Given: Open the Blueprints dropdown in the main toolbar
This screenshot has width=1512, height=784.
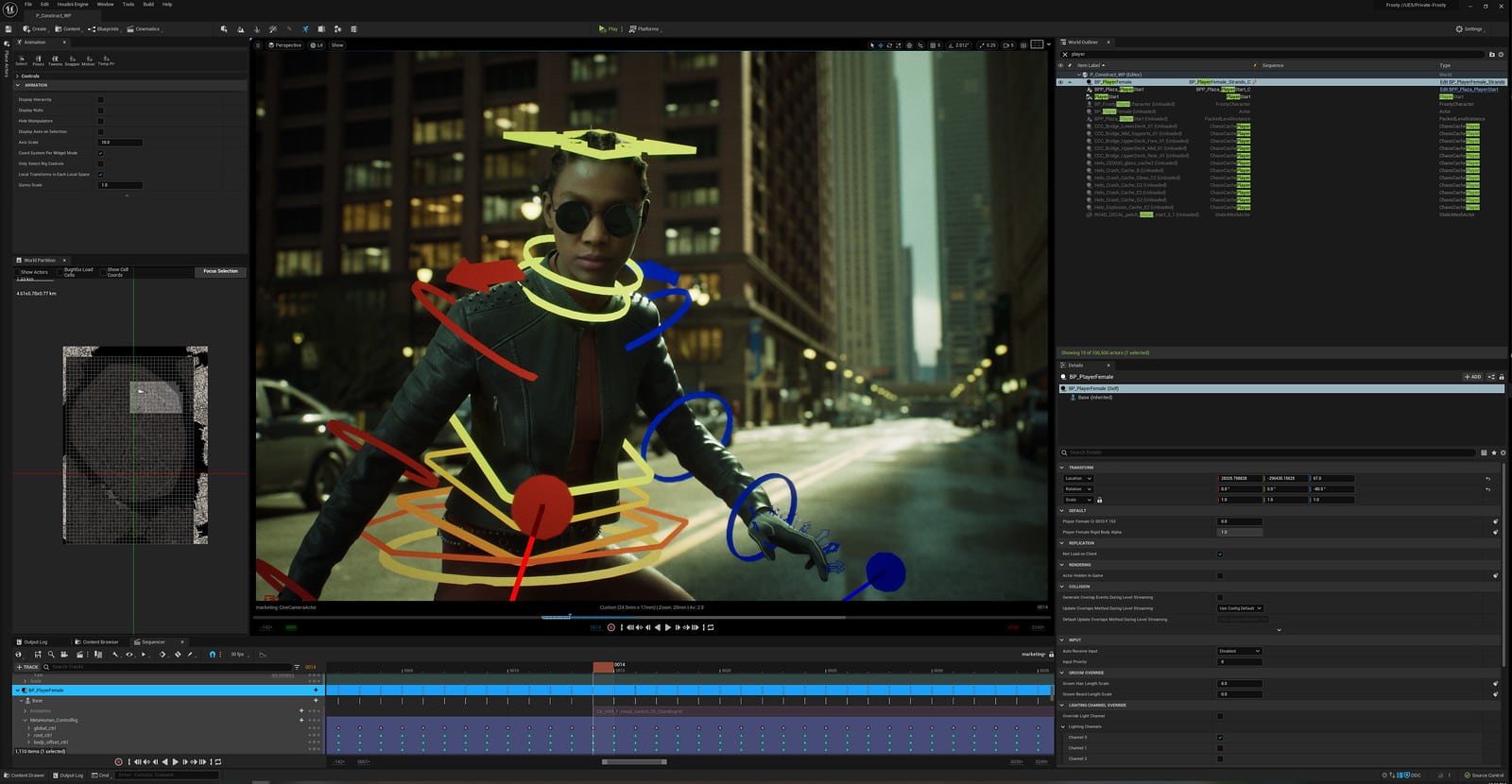Looking at the screenshot, I should click(104, 29).
